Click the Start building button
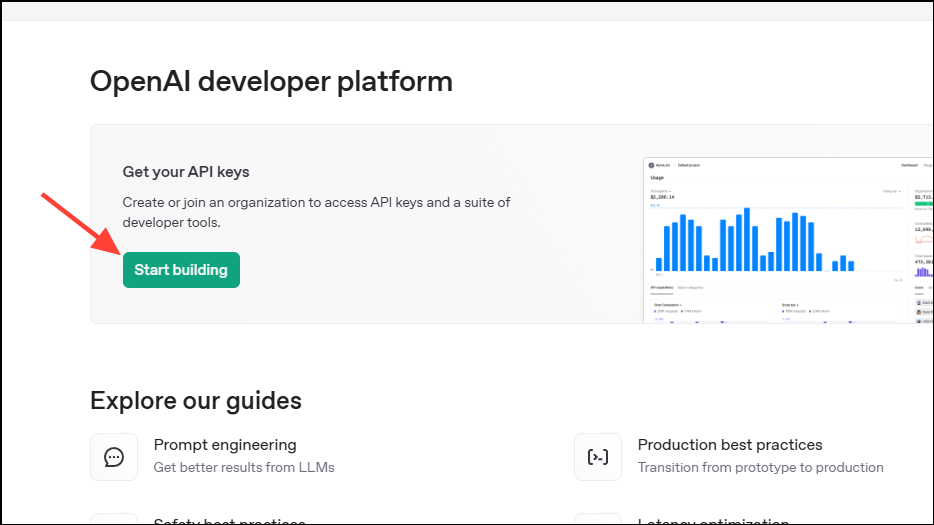This screenshot has height=525, width=934. 181,270
